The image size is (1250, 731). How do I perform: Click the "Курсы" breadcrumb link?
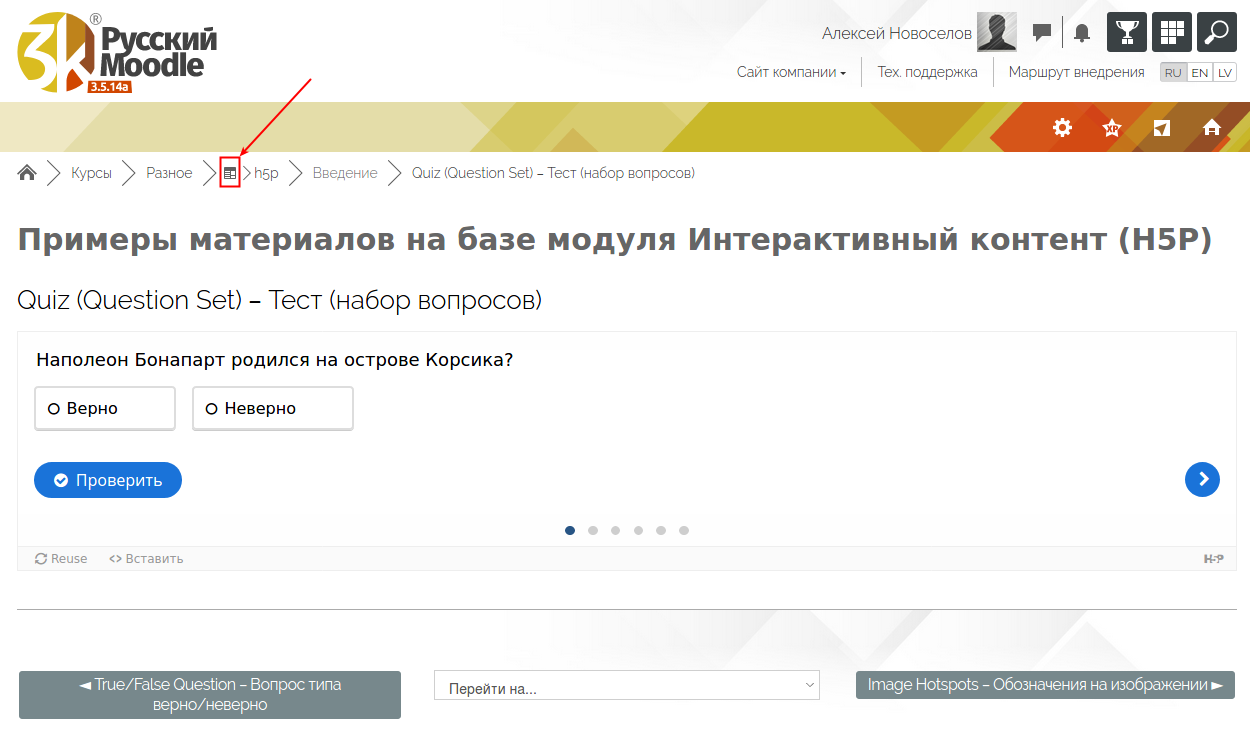91,173
